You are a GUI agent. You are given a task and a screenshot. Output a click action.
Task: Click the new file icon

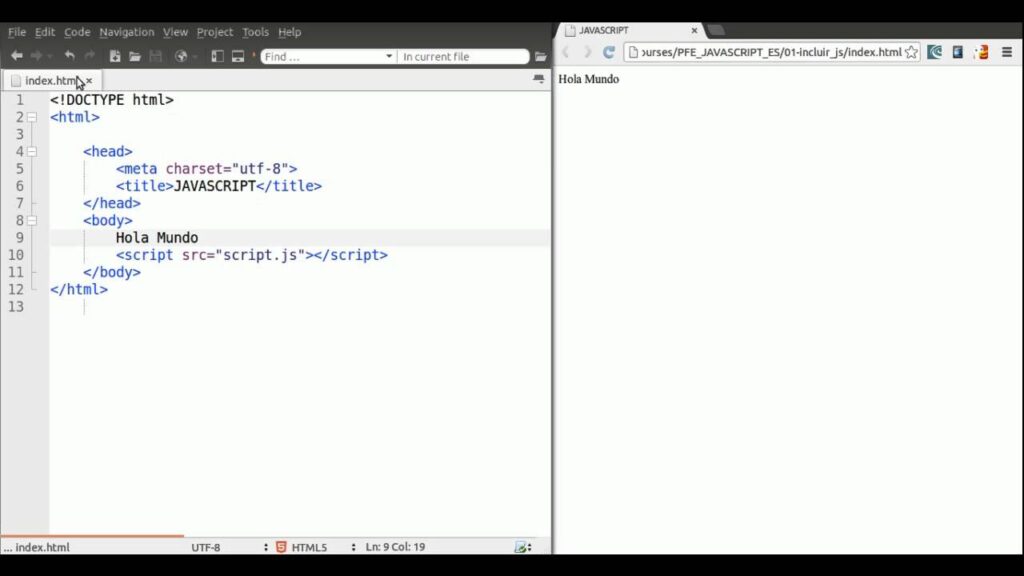115,56
